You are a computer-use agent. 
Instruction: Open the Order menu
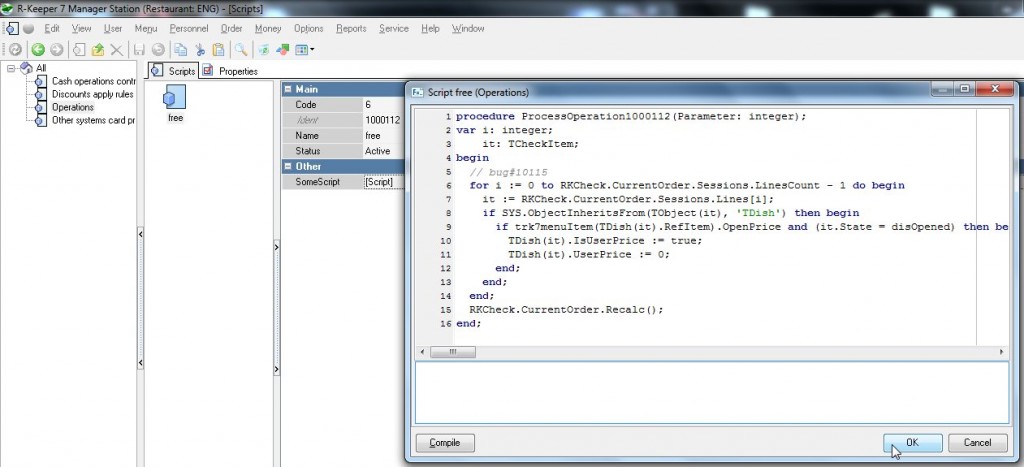tap(231, 29)
